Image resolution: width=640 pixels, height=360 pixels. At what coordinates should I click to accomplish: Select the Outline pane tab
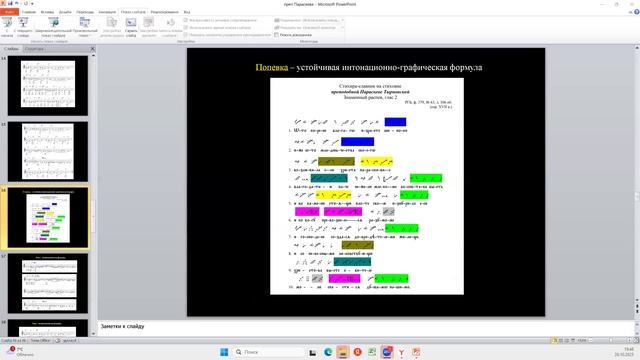pyautogui.click(x=34, y=49)
